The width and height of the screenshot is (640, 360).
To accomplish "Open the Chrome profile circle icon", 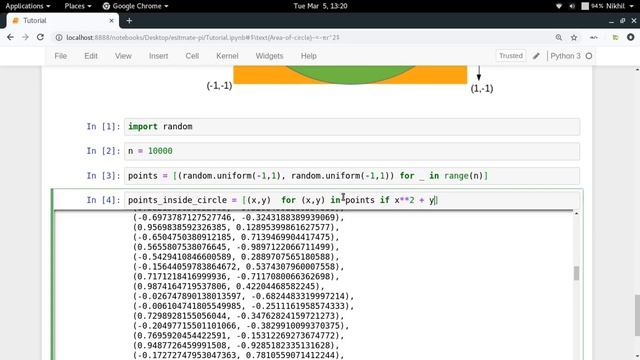I will pos(631,37).
